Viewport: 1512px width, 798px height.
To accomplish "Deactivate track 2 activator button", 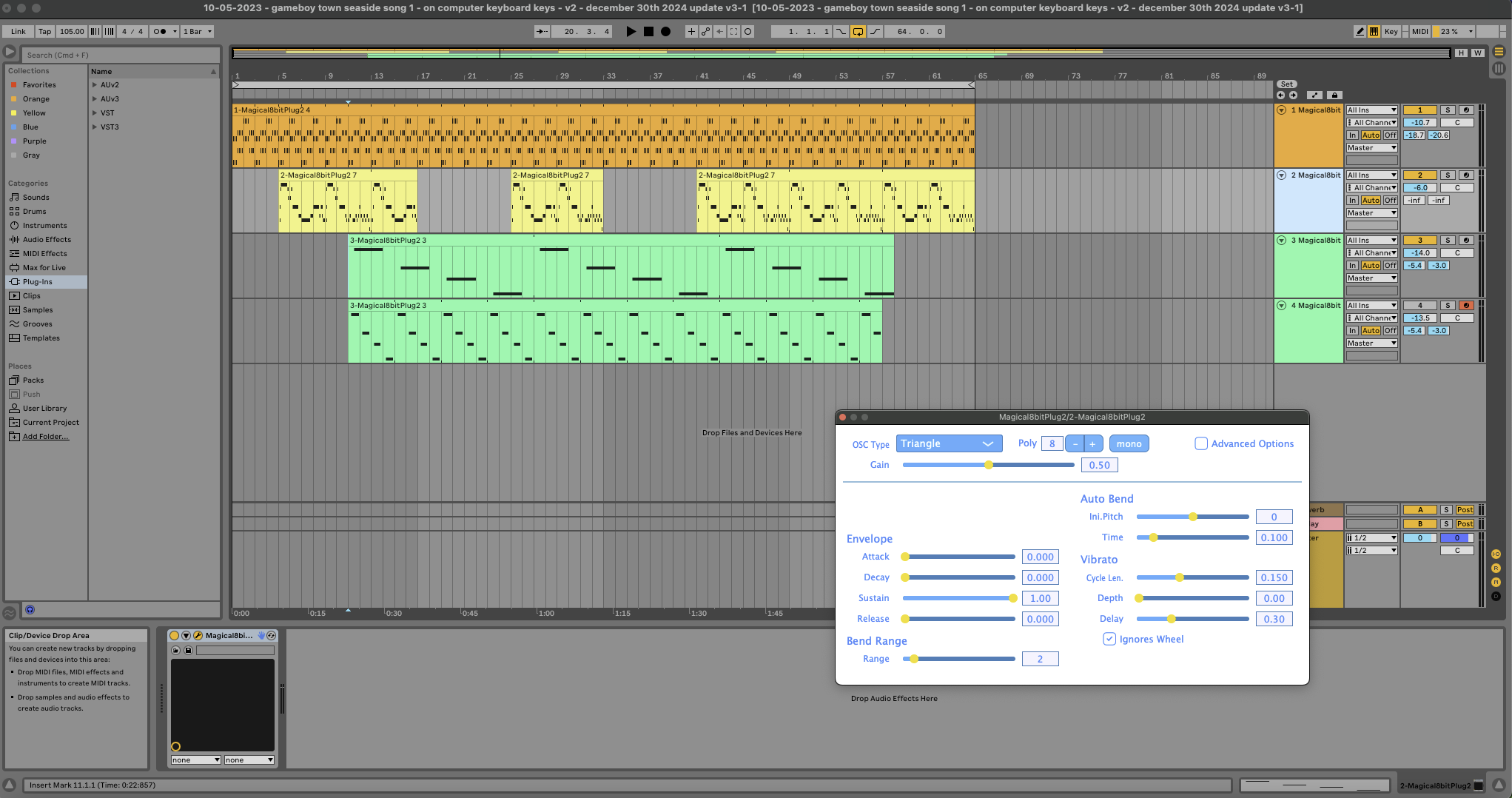I will [x=1419, y=175].
